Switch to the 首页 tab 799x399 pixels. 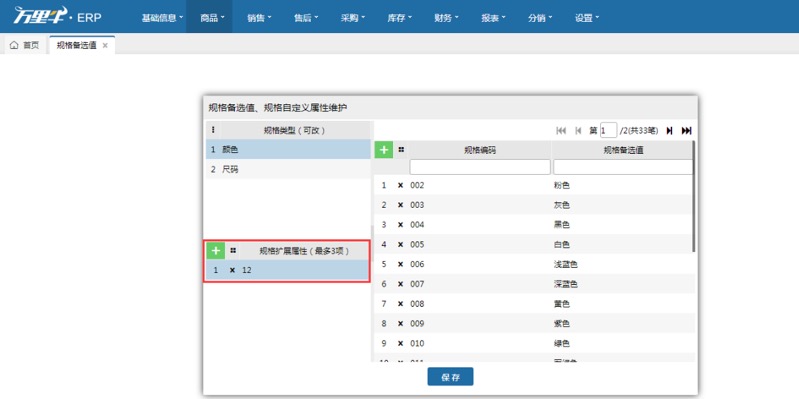24,45
